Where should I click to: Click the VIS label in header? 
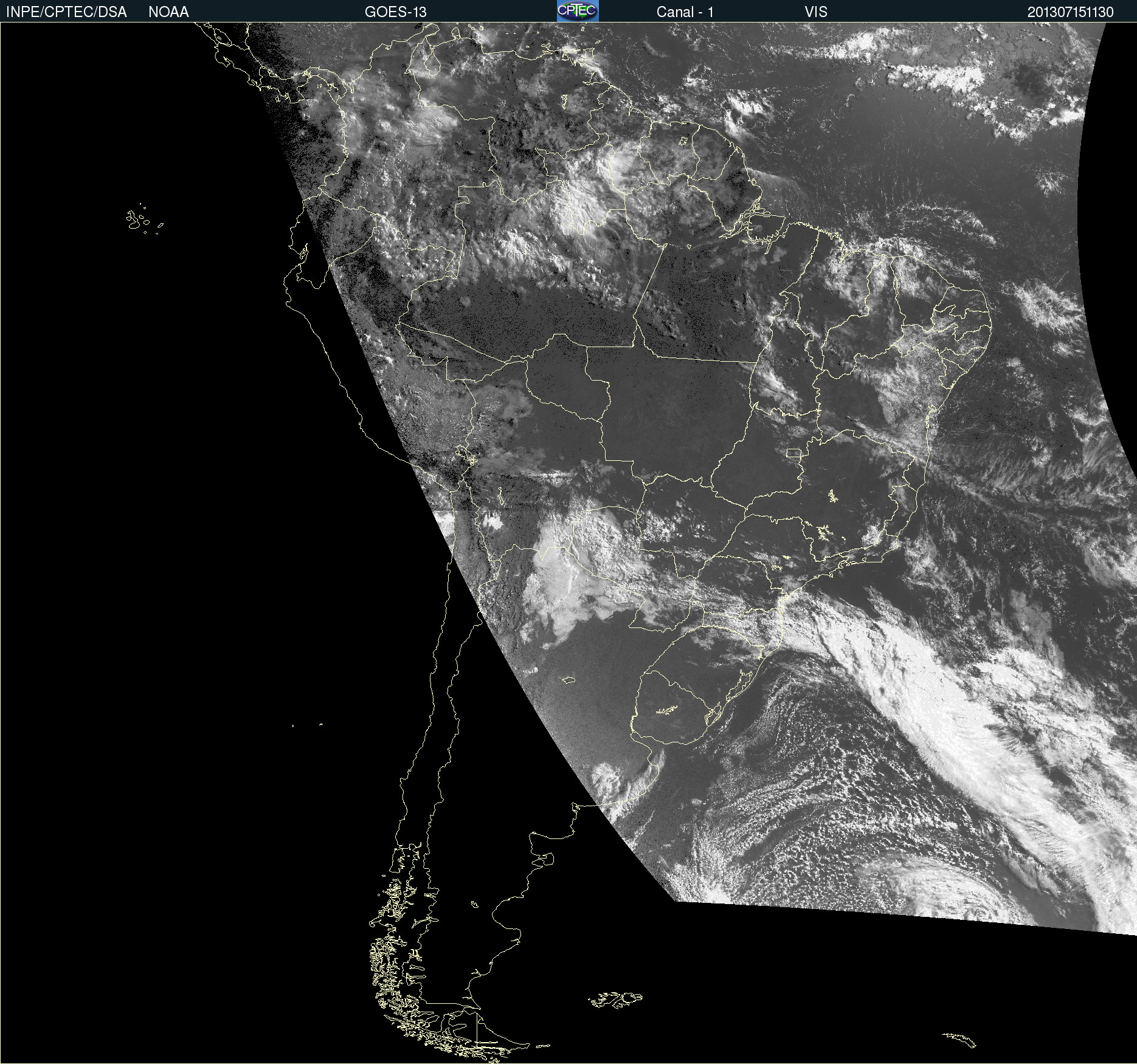(x=815, y=12)
